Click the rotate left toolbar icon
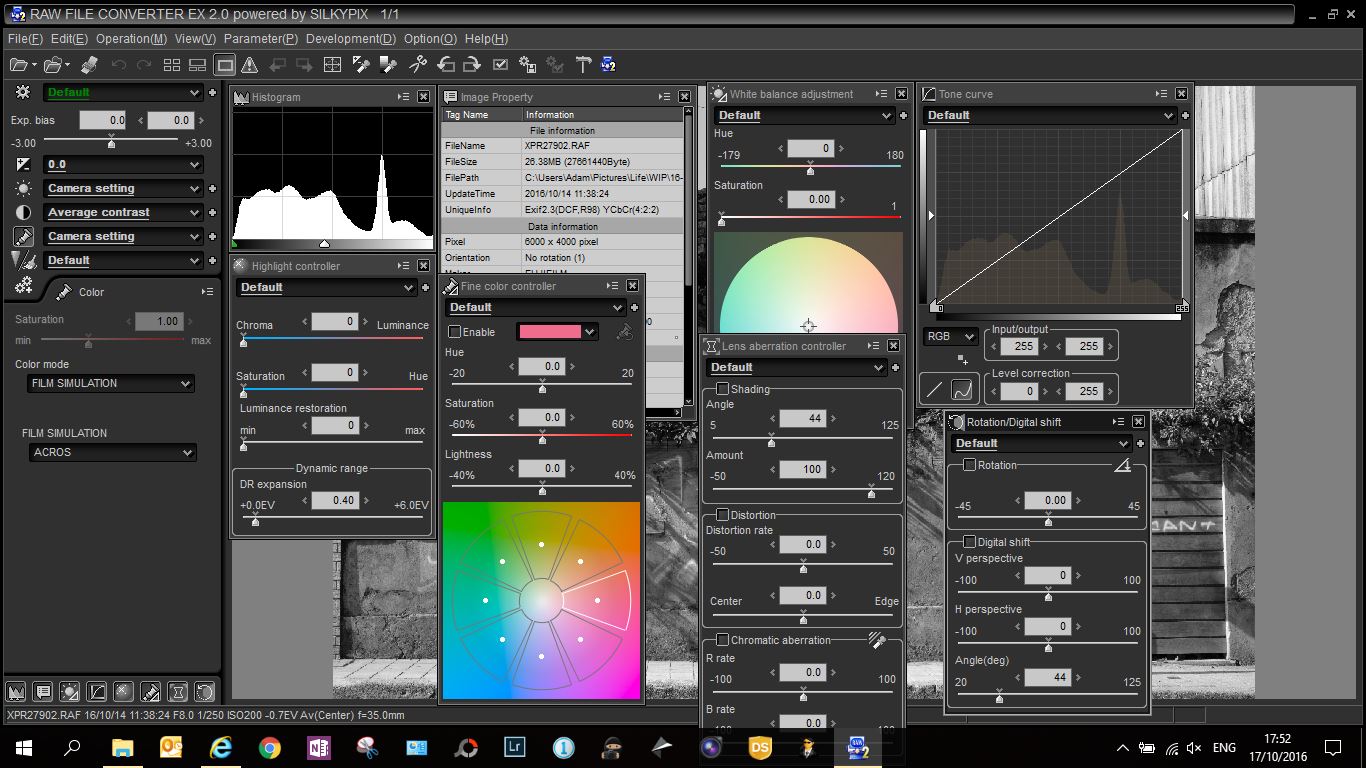The image size is (1366, 768). [x=445, y=65]
